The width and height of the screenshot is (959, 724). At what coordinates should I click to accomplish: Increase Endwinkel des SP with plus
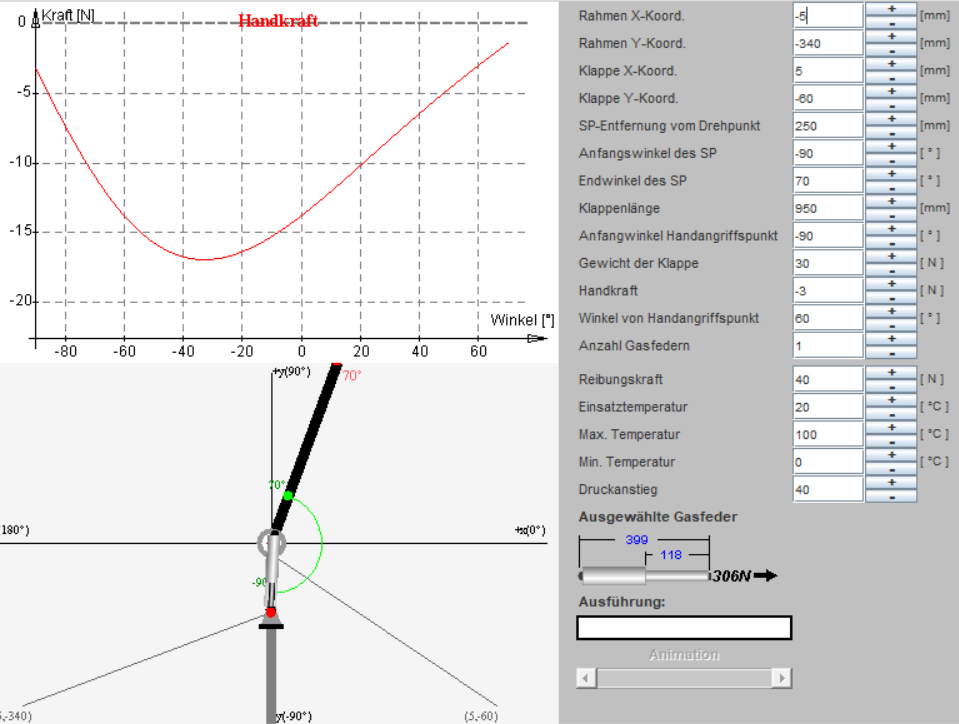(890, 173)
